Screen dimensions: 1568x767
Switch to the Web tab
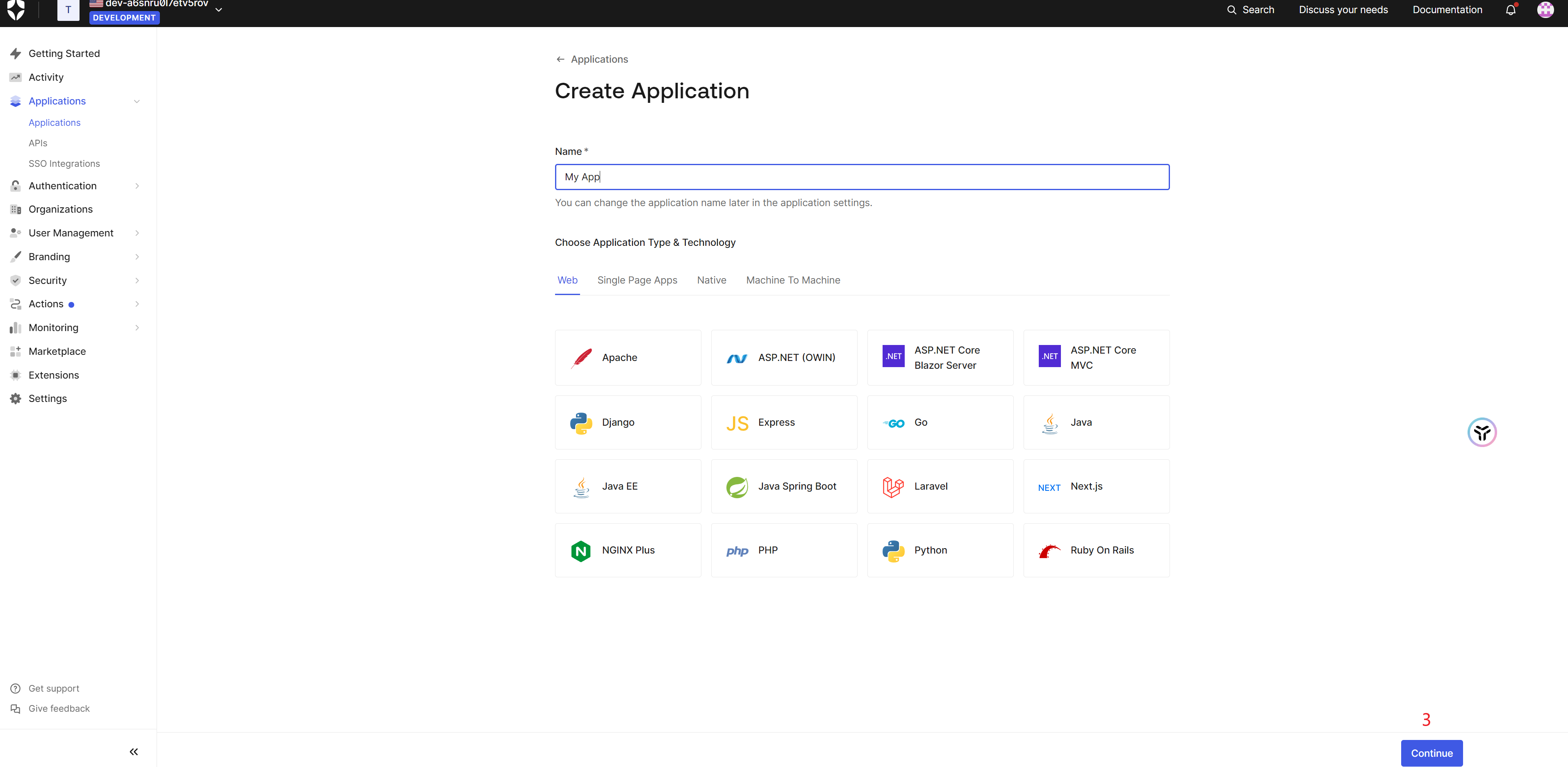pyautogui.click(x=567, y=280)
